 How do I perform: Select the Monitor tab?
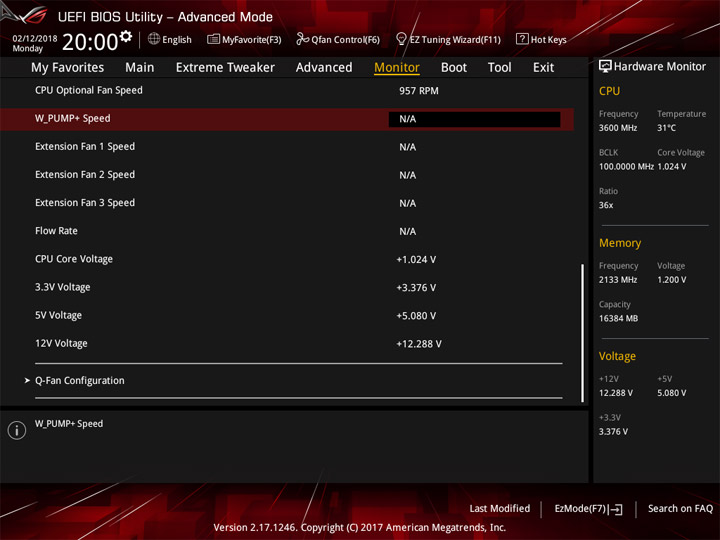pyautogui.click(x=397, y=68)
